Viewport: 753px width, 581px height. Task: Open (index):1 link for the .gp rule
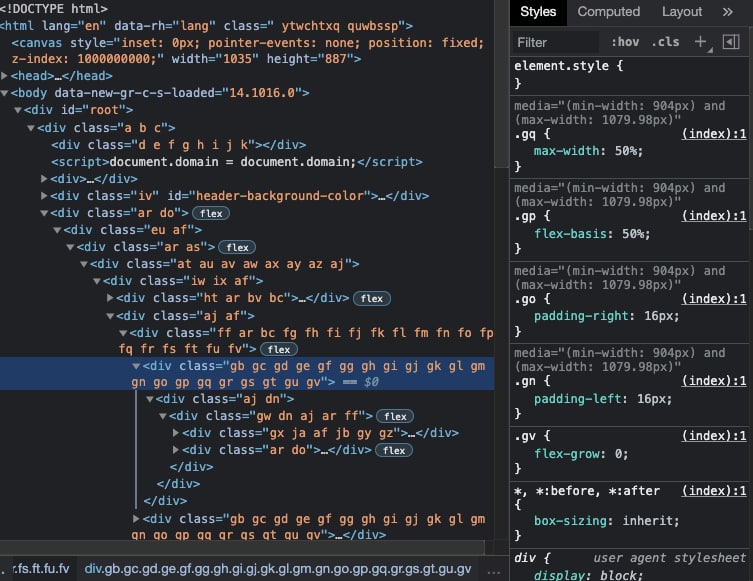[x=714, y=216]
